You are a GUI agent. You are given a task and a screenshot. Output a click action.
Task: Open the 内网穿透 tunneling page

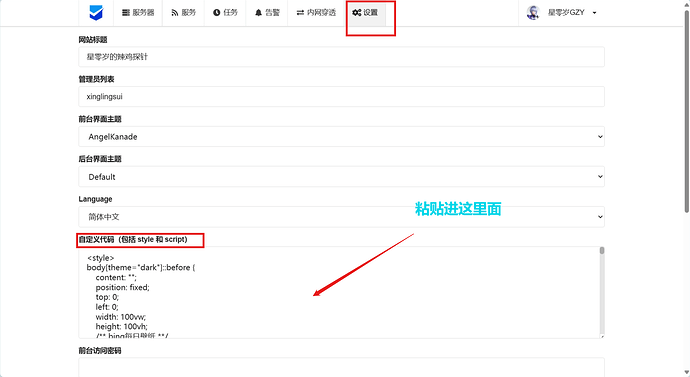(x=316, y=13)
